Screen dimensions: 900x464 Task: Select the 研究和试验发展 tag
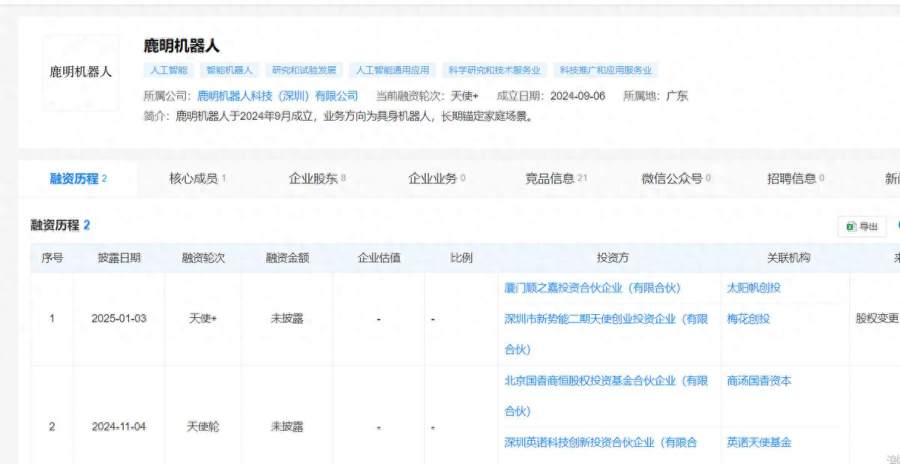pyautogui.click(x=303, y=71)
